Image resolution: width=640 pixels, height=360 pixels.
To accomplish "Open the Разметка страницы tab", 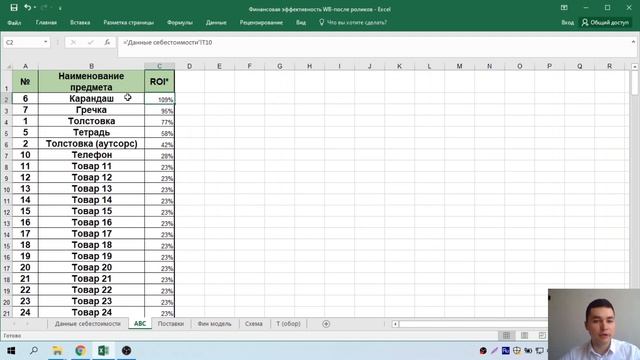I will click(129, 23).
